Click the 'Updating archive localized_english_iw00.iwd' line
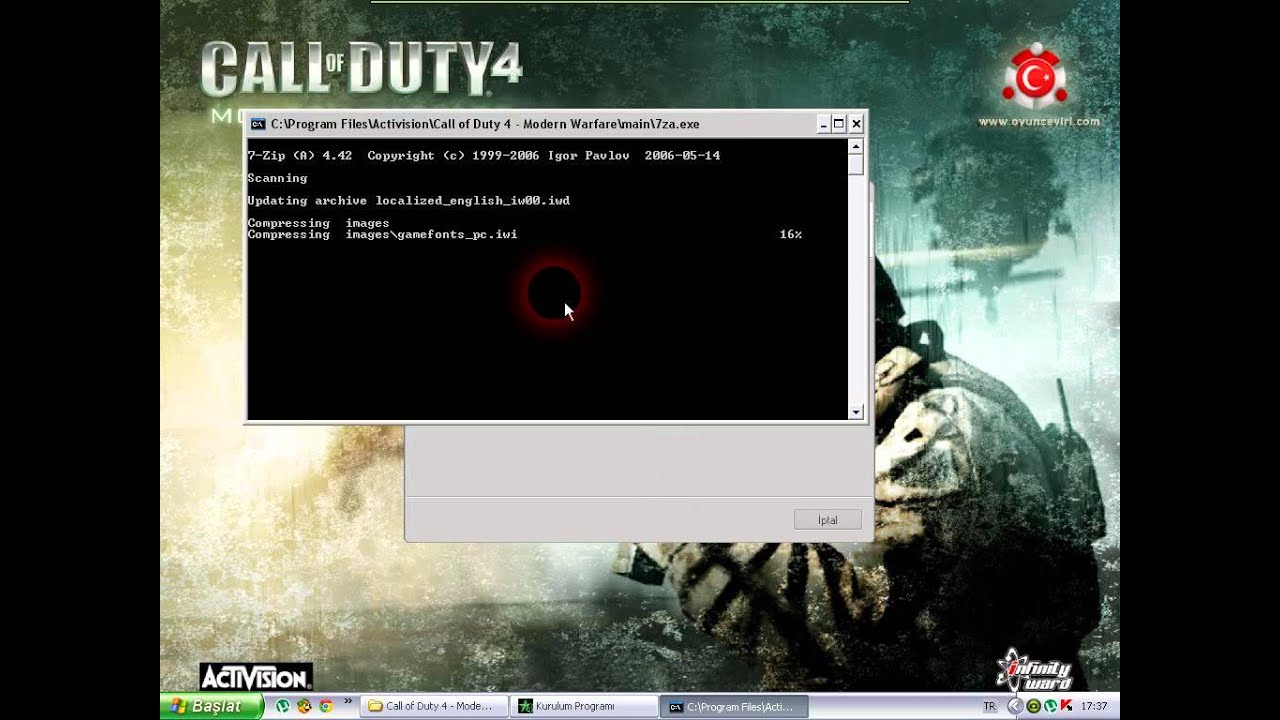1280x720 pixels. click(x=408, y=200)
